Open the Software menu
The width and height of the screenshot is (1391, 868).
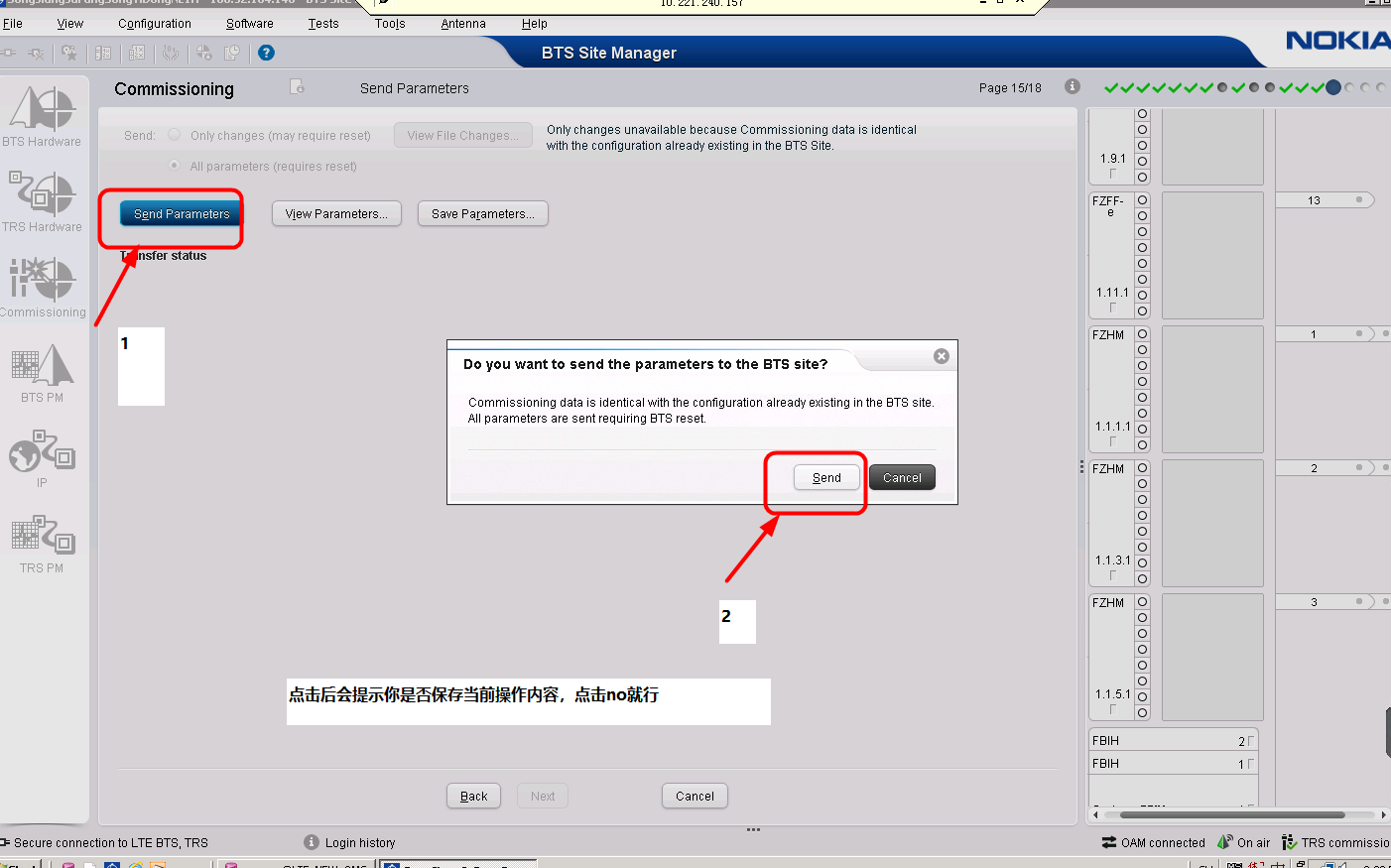250,24
